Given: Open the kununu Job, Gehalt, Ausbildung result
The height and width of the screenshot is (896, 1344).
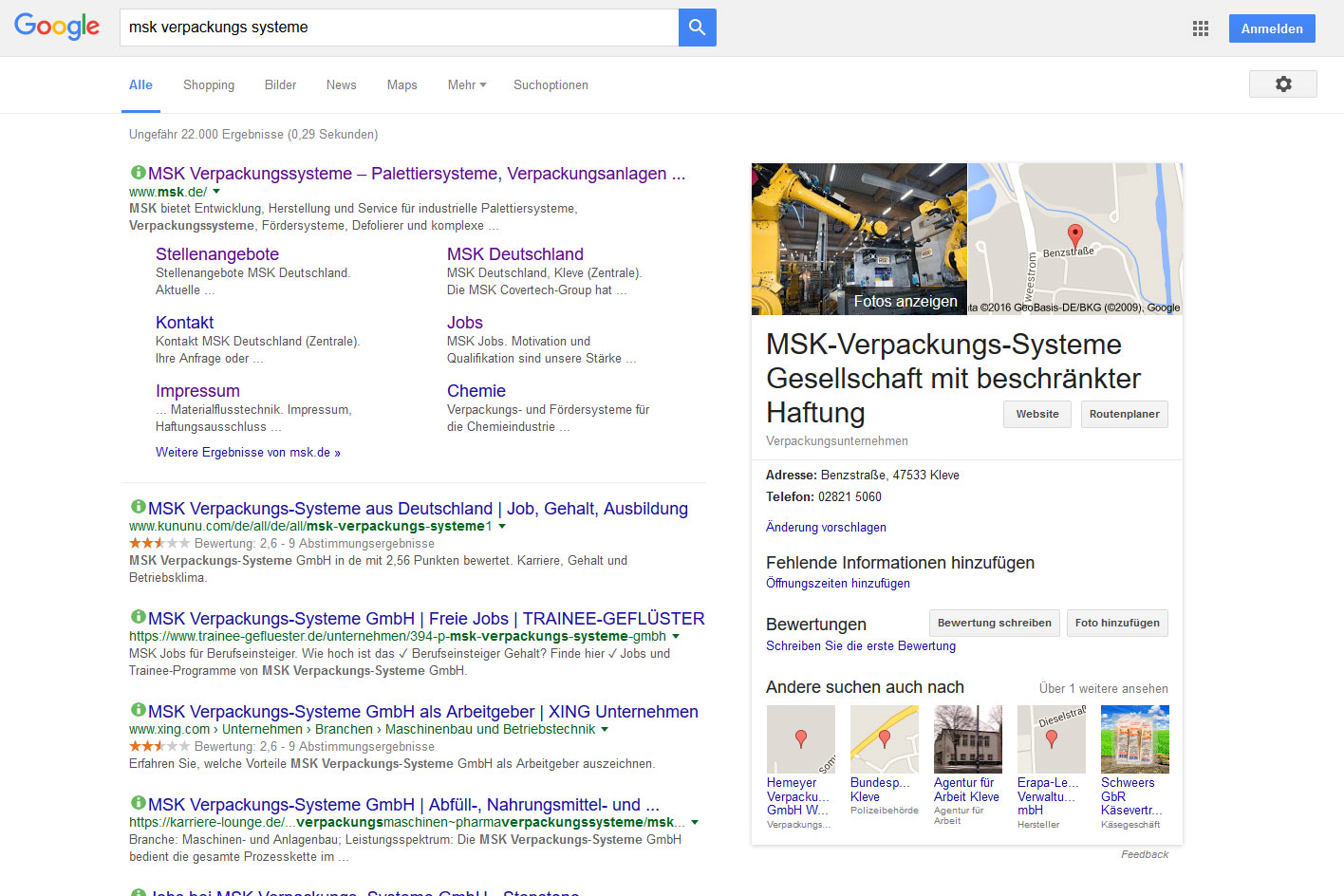Looking at the screenshot, I should pyautogui.click(x=418, y=509).
